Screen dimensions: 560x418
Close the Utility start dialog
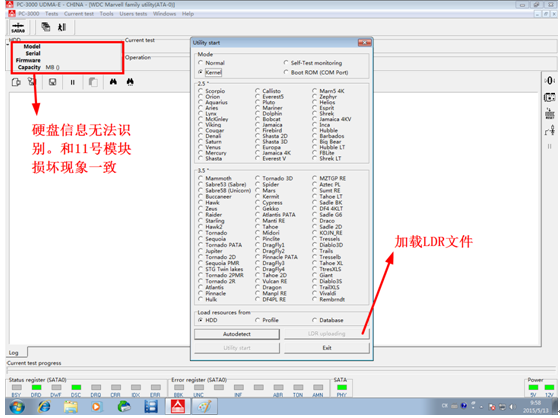coord(365,43)
